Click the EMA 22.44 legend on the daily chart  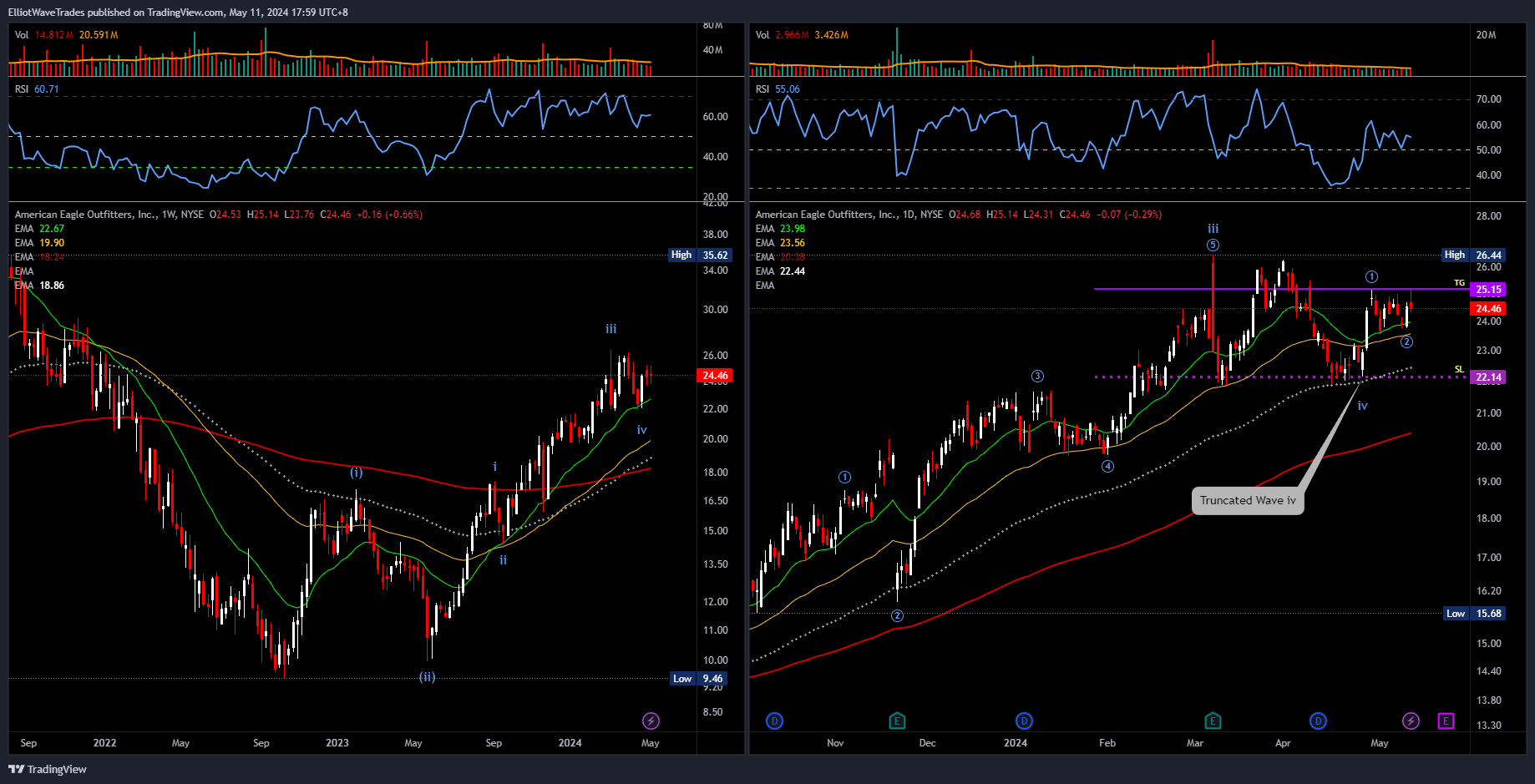pos(780,271)
